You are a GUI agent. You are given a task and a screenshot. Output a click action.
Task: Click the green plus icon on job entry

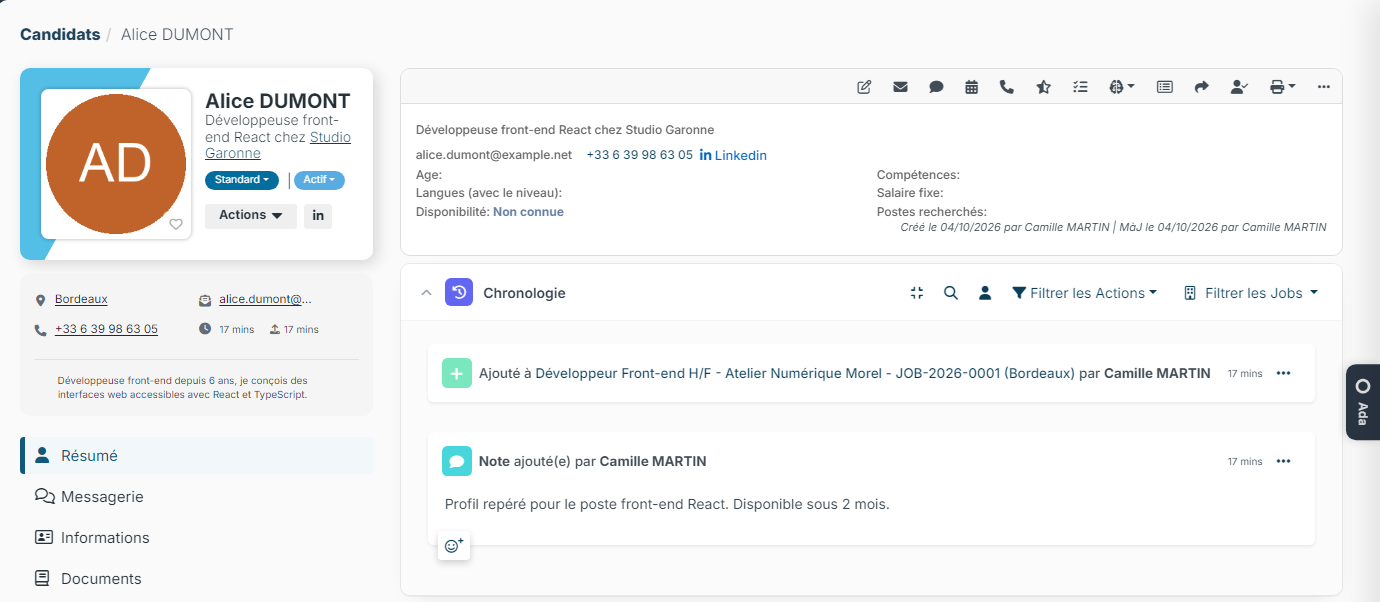[457, 373]
